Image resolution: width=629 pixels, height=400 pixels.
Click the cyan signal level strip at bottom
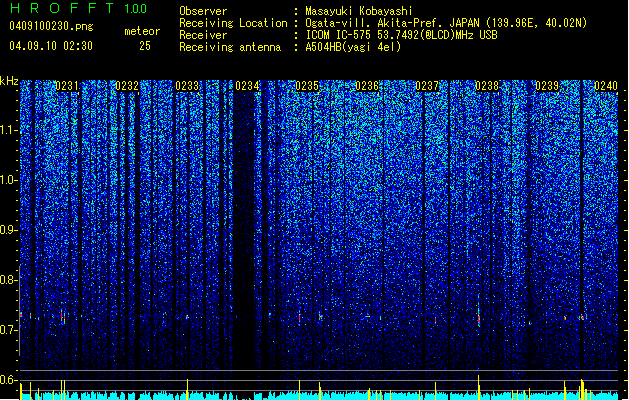(x=319, y=395)
